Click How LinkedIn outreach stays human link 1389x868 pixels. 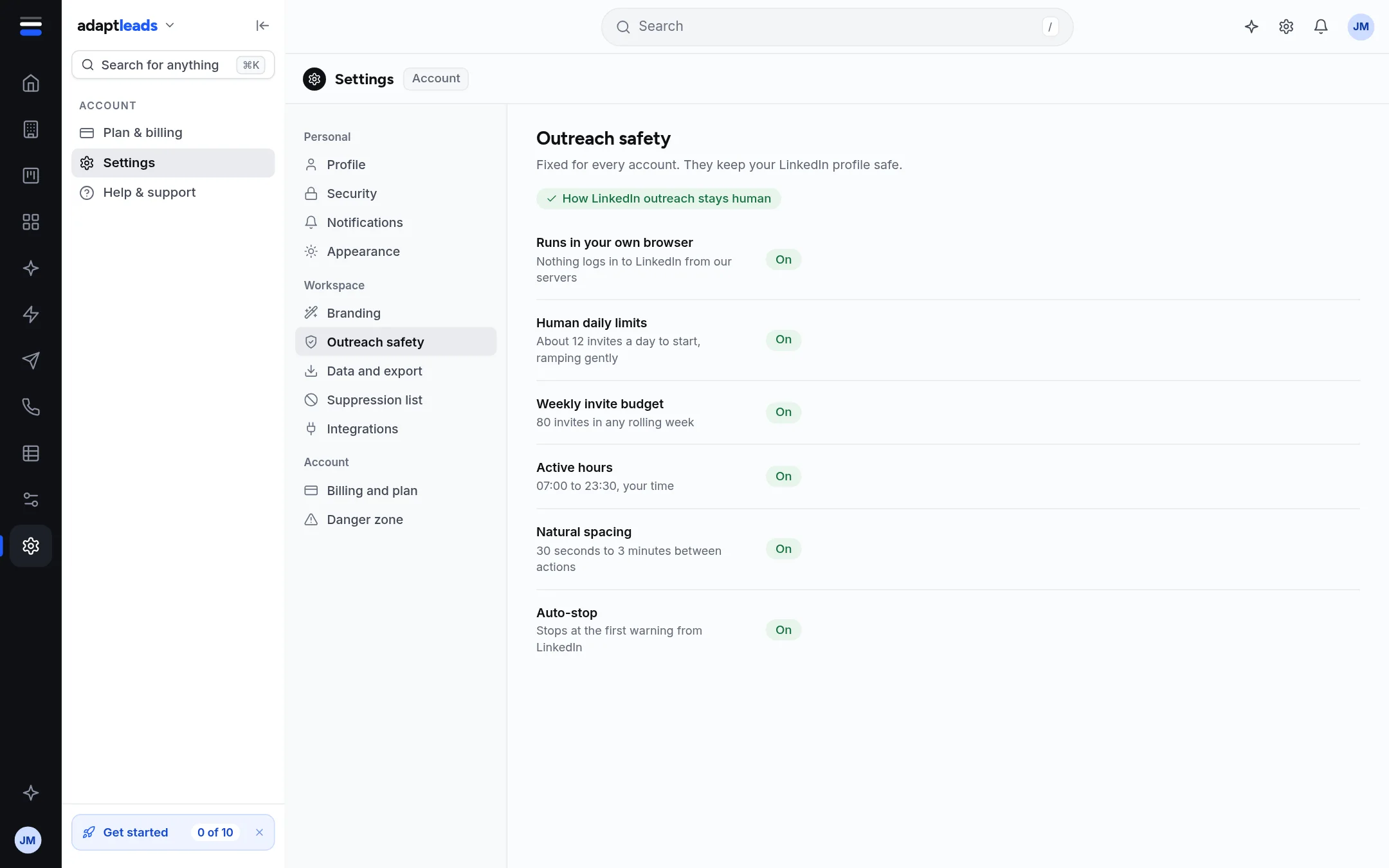(x=658, y=199)
